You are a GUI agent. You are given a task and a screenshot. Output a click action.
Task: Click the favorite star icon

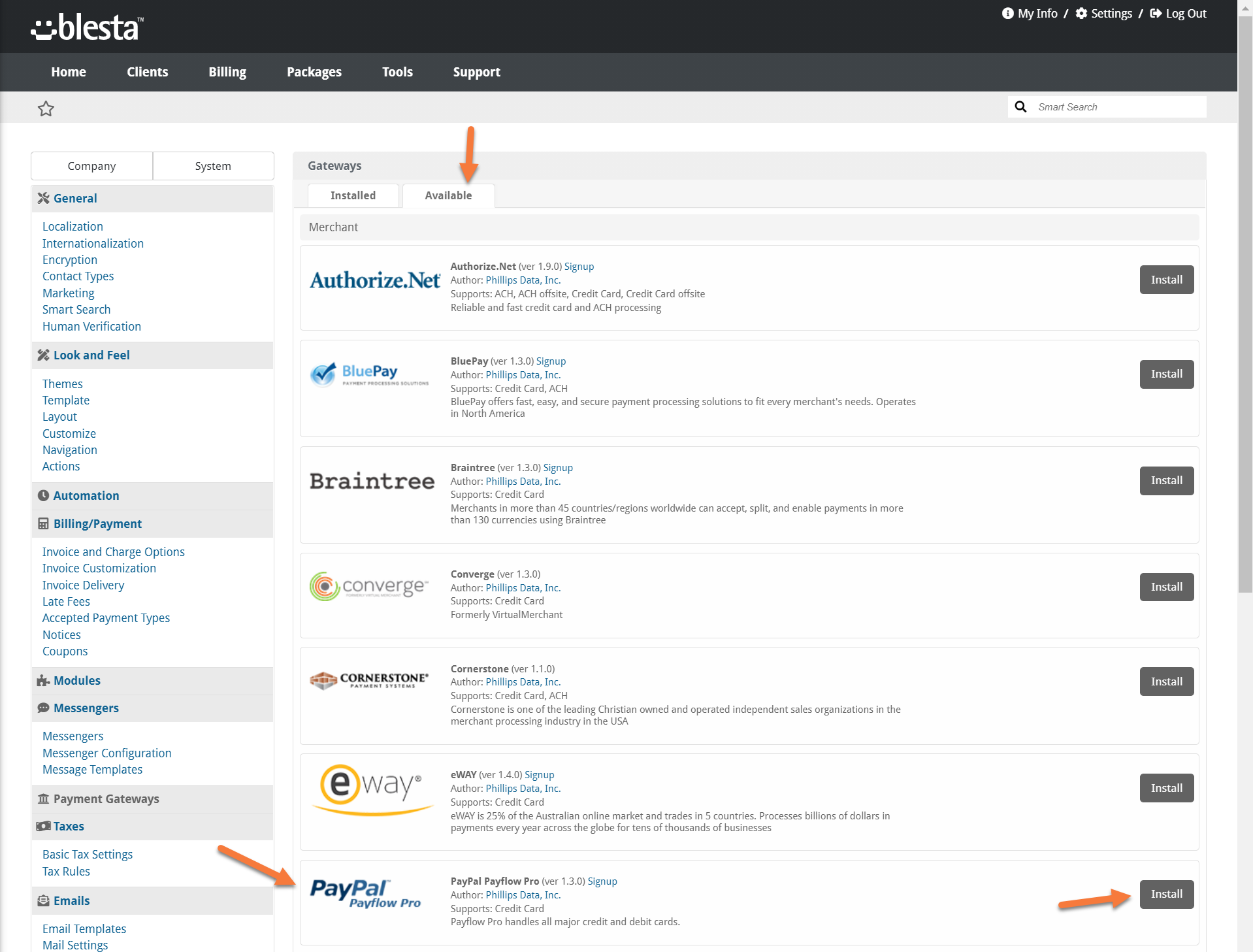pyautogui.click(x=46, y=108)
